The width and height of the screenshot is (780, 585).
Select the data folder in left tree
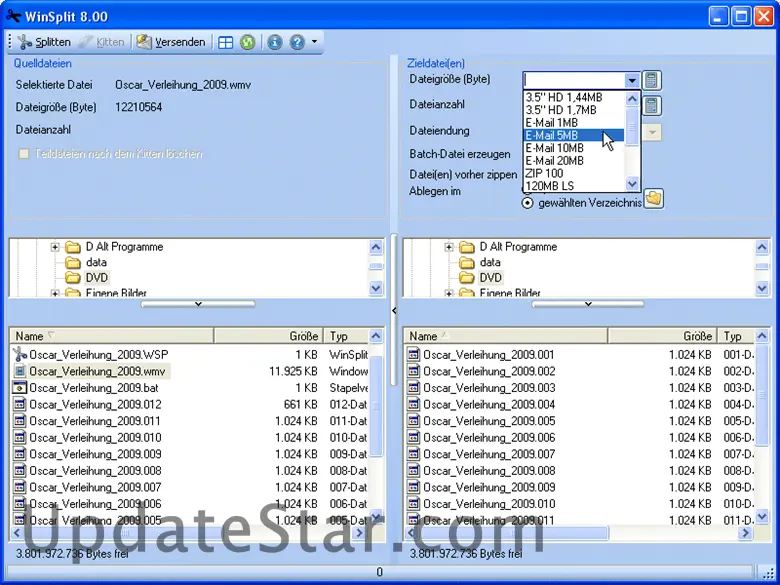(x=96, y=262)
